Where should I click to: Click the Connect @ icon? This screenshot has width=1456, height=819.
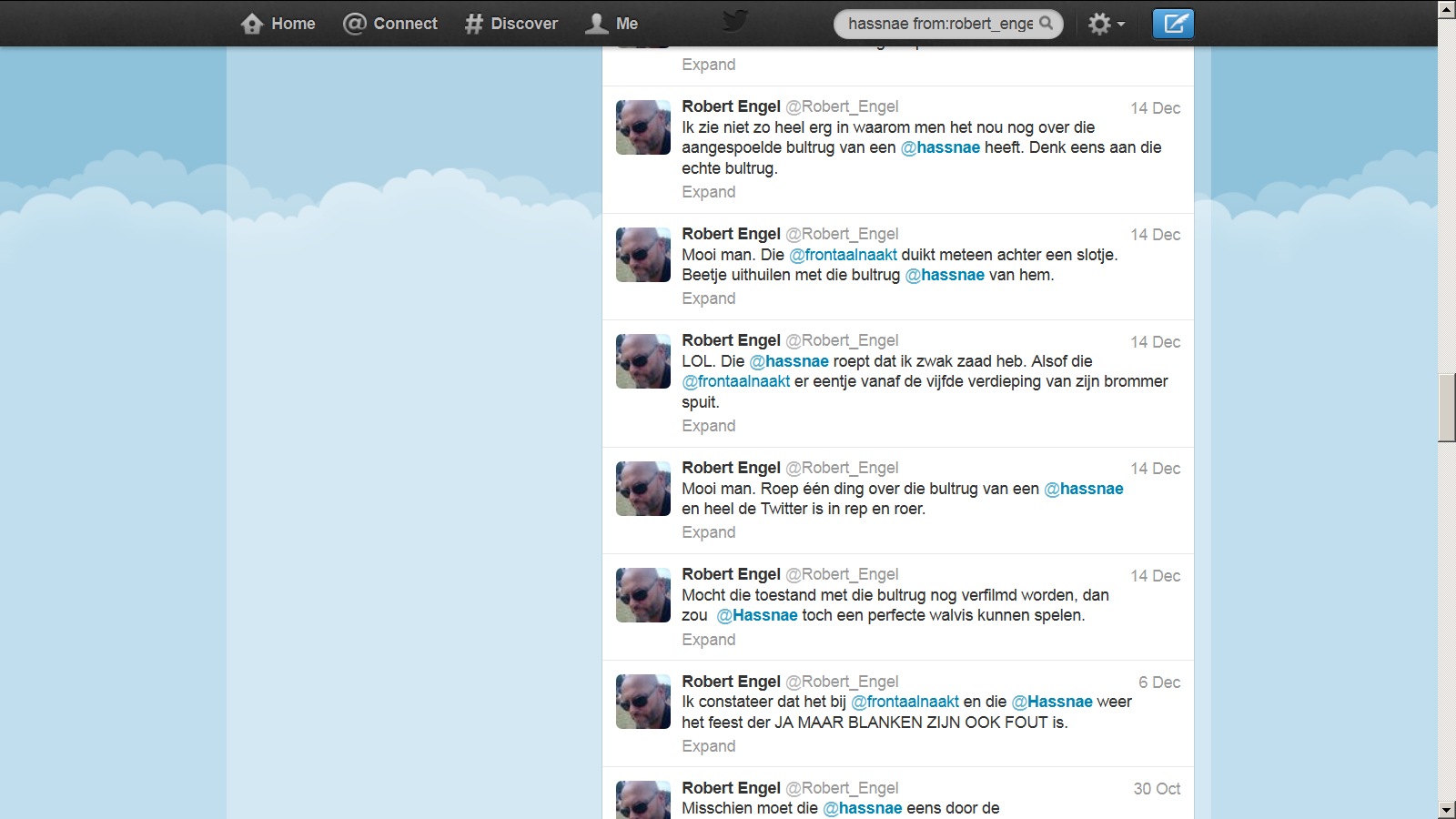coord(354,24)
